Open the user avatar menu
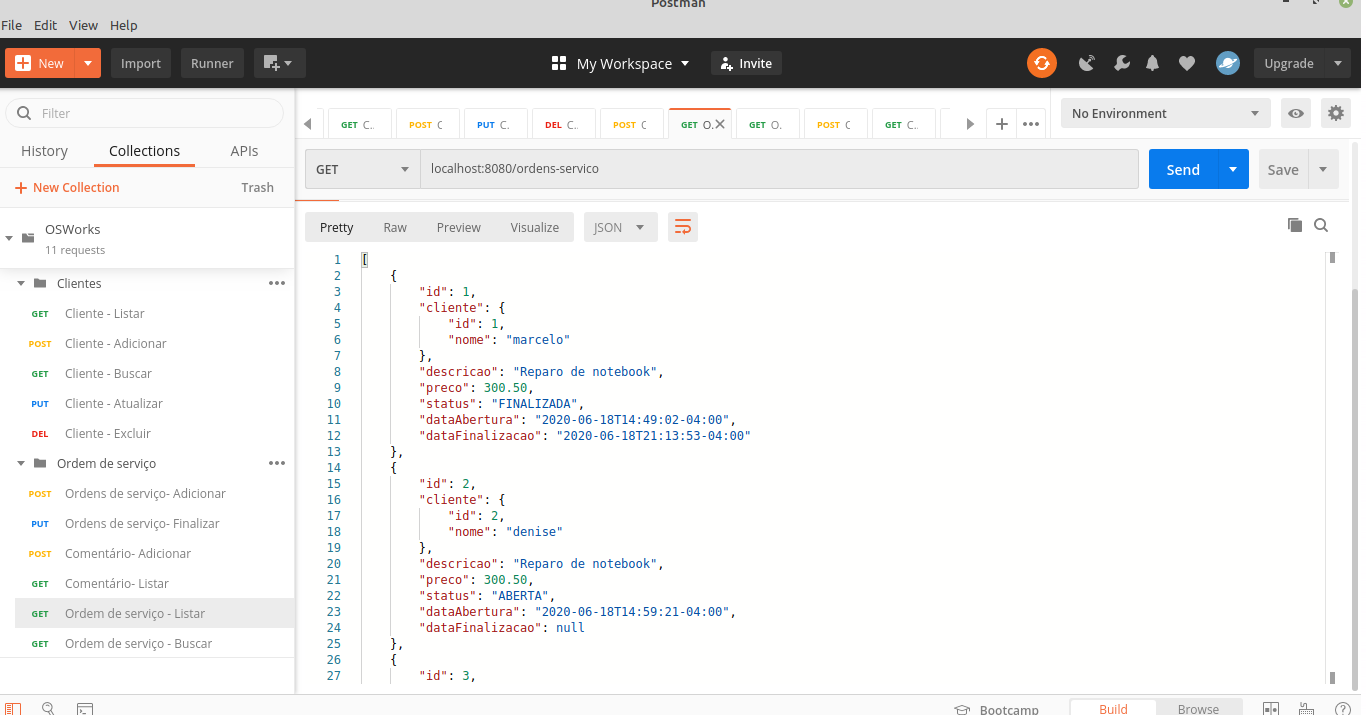This screenshot has height=715, width=1366. point(1228,63)
